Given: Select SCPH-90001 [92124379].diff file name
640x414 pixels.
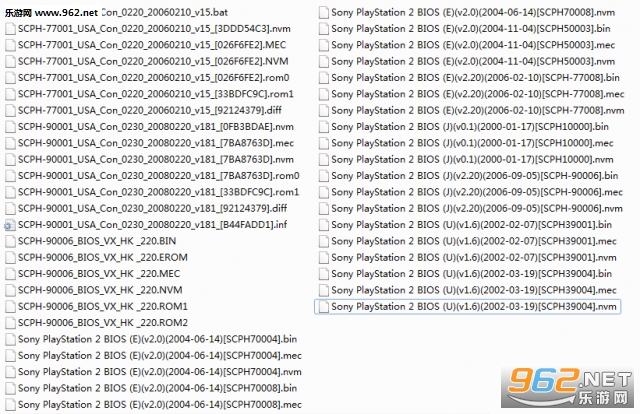Looking at the screenshot, I should point(152,209).
